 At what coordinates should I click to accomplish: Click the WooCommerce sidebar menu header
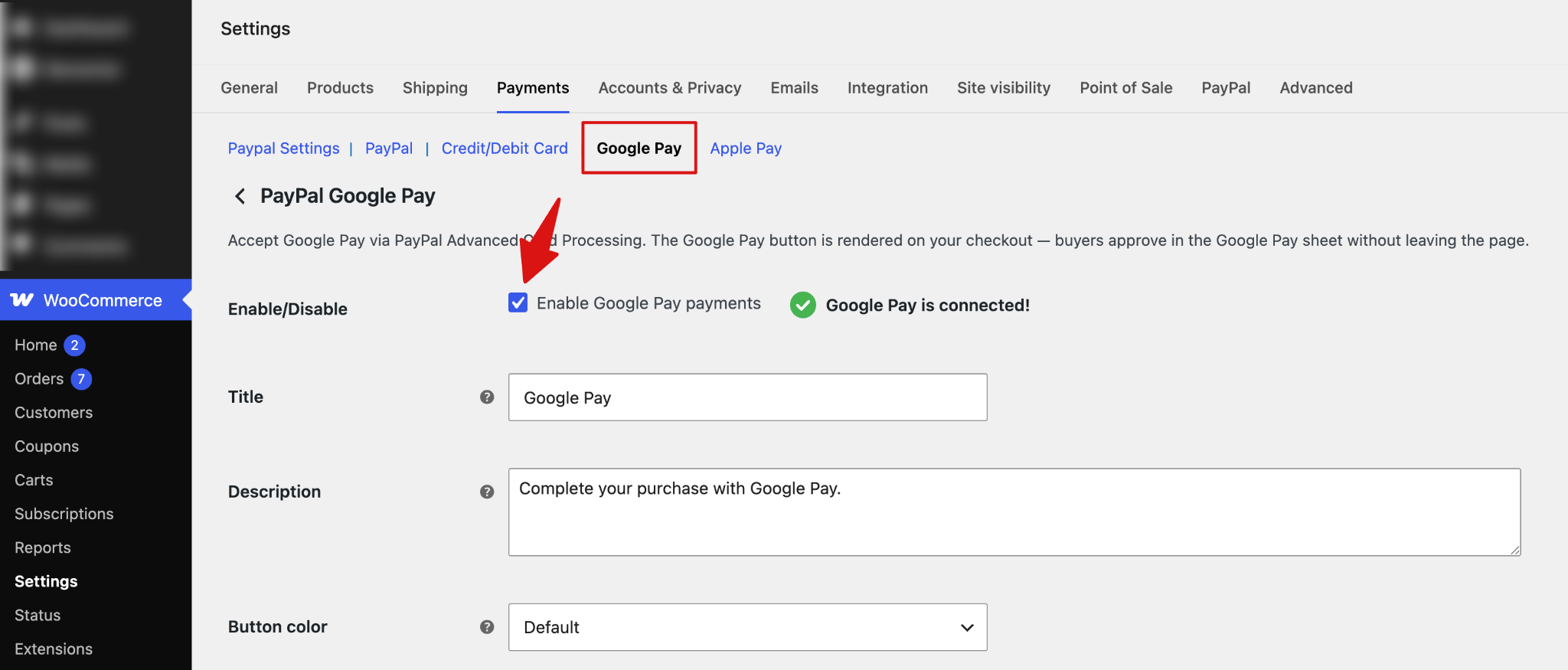(96, 300)
